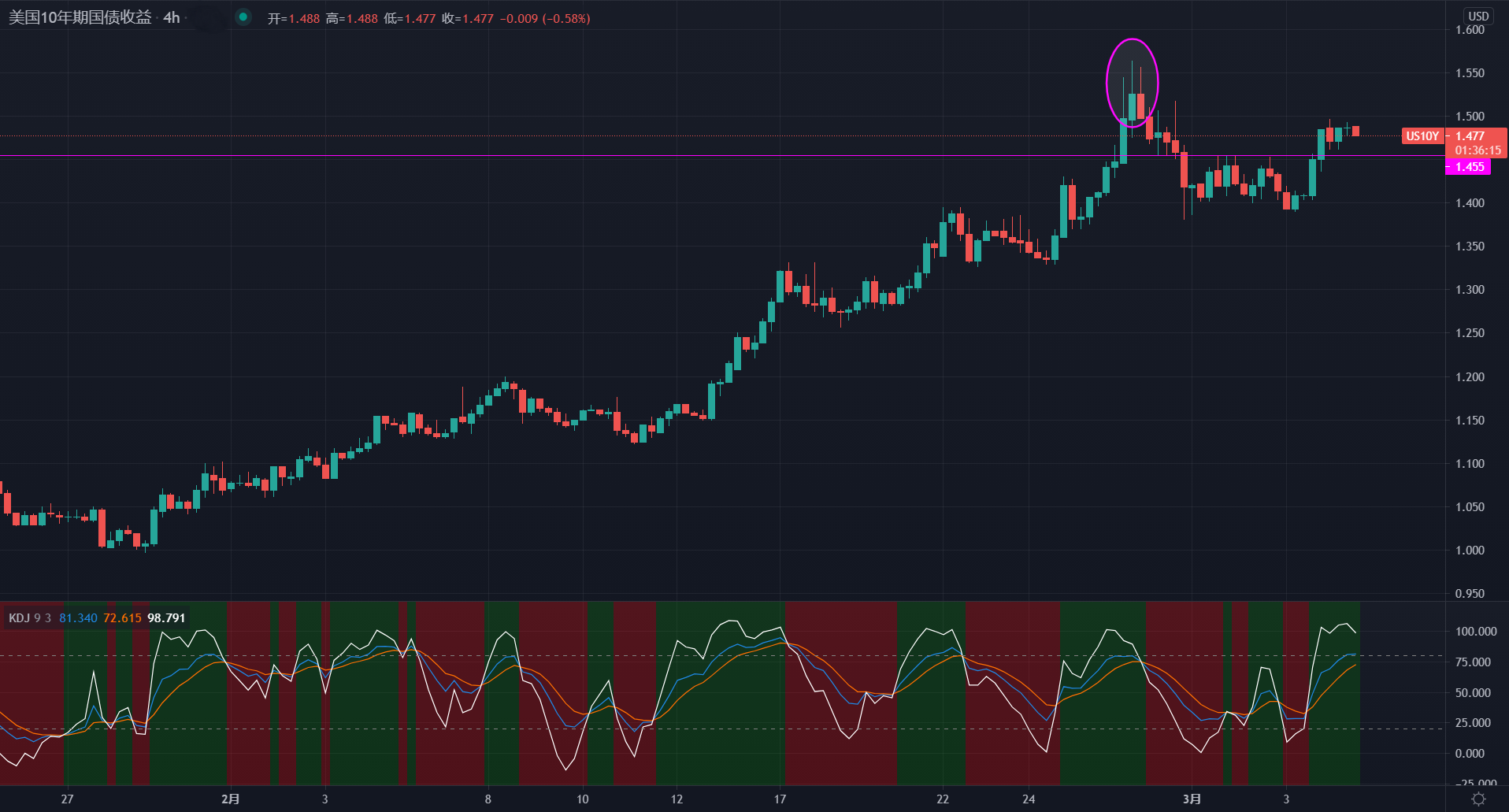Click the green market status dot
The image size is (1509, 812).
pos(243,17)
